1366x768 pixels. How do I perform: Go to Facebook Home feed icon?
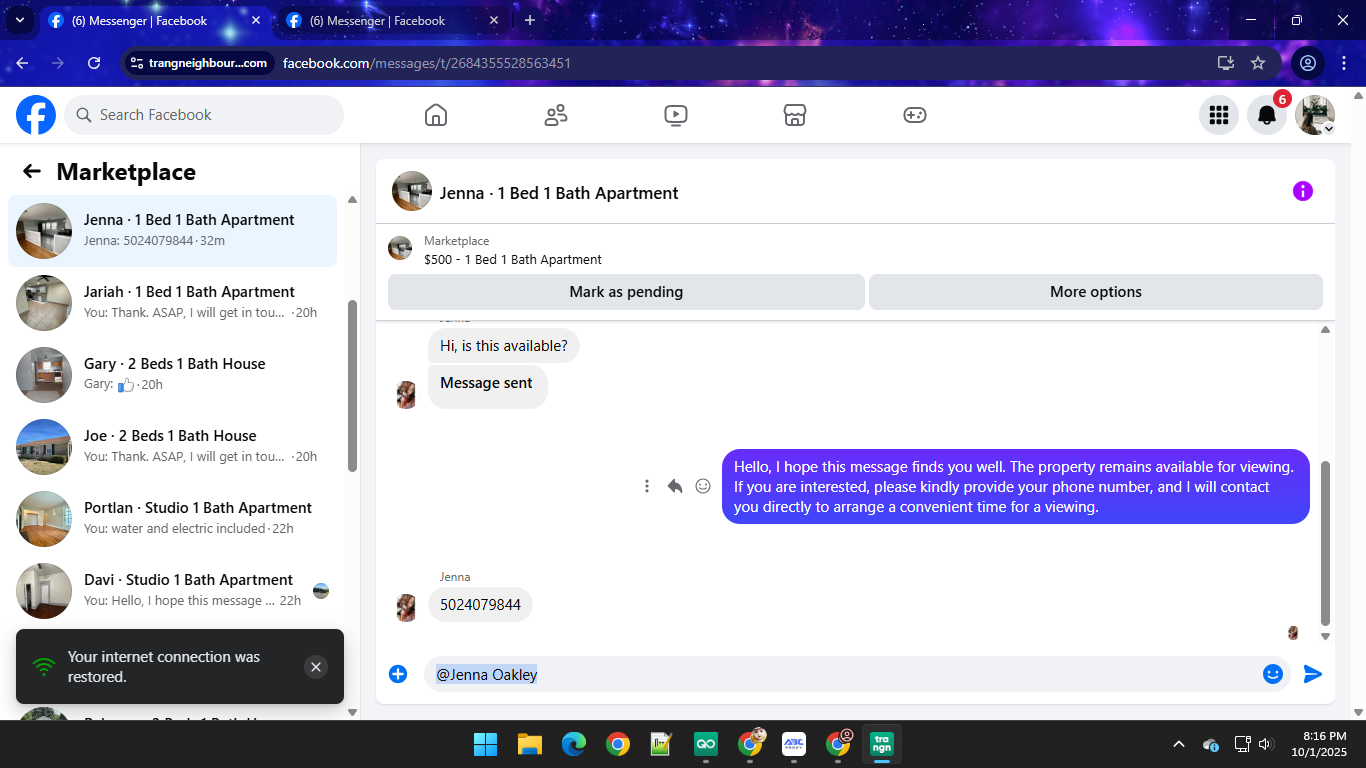(x=436, y=115)
